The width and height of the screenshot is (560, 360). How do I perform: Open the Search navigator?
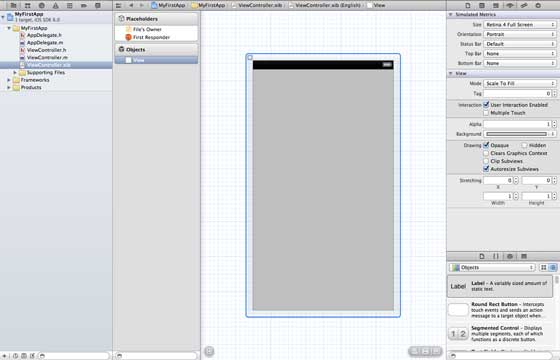tap(41, 5)
